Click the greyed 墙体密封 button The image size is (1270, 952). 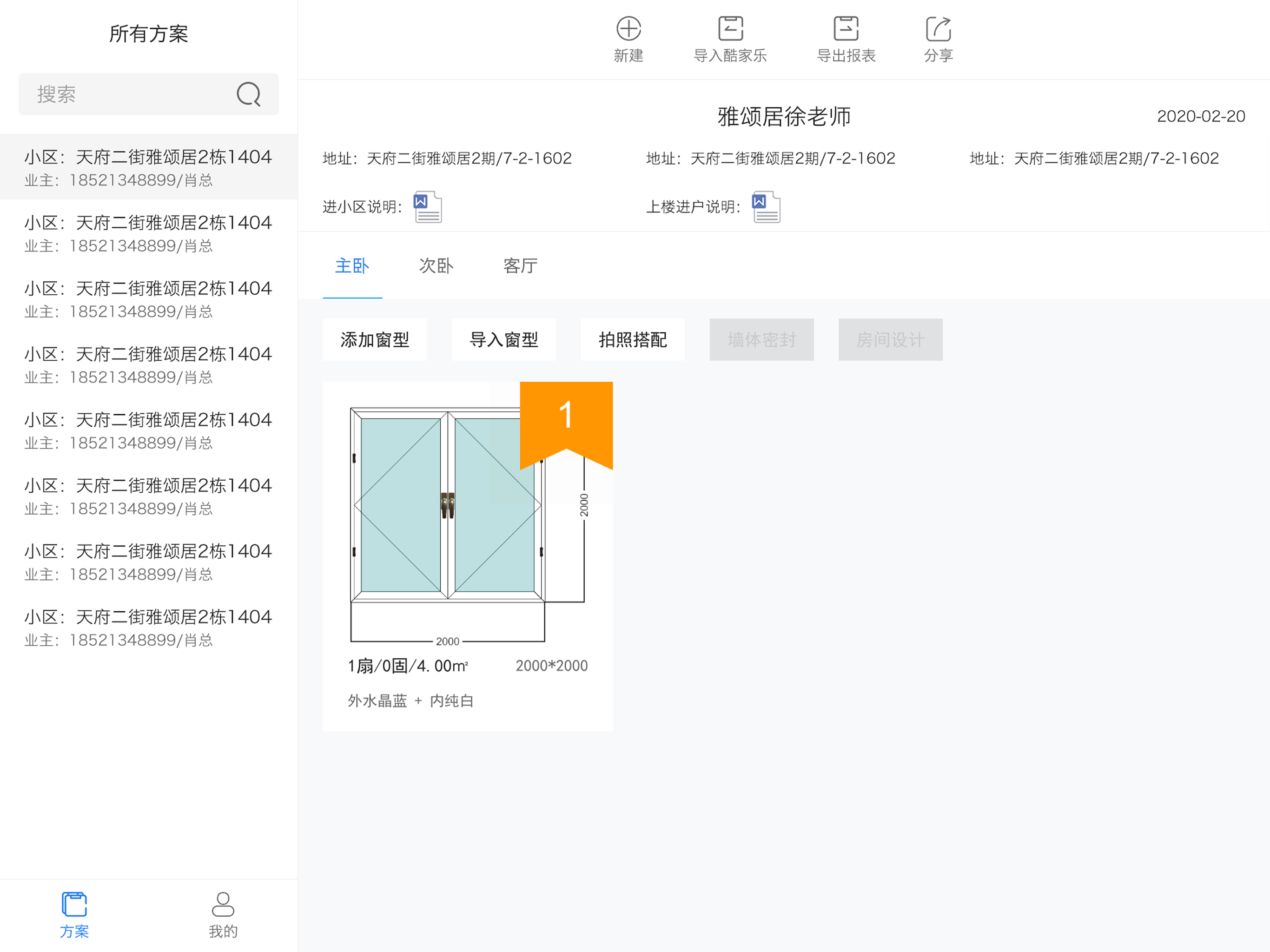[x=761, y=339]
